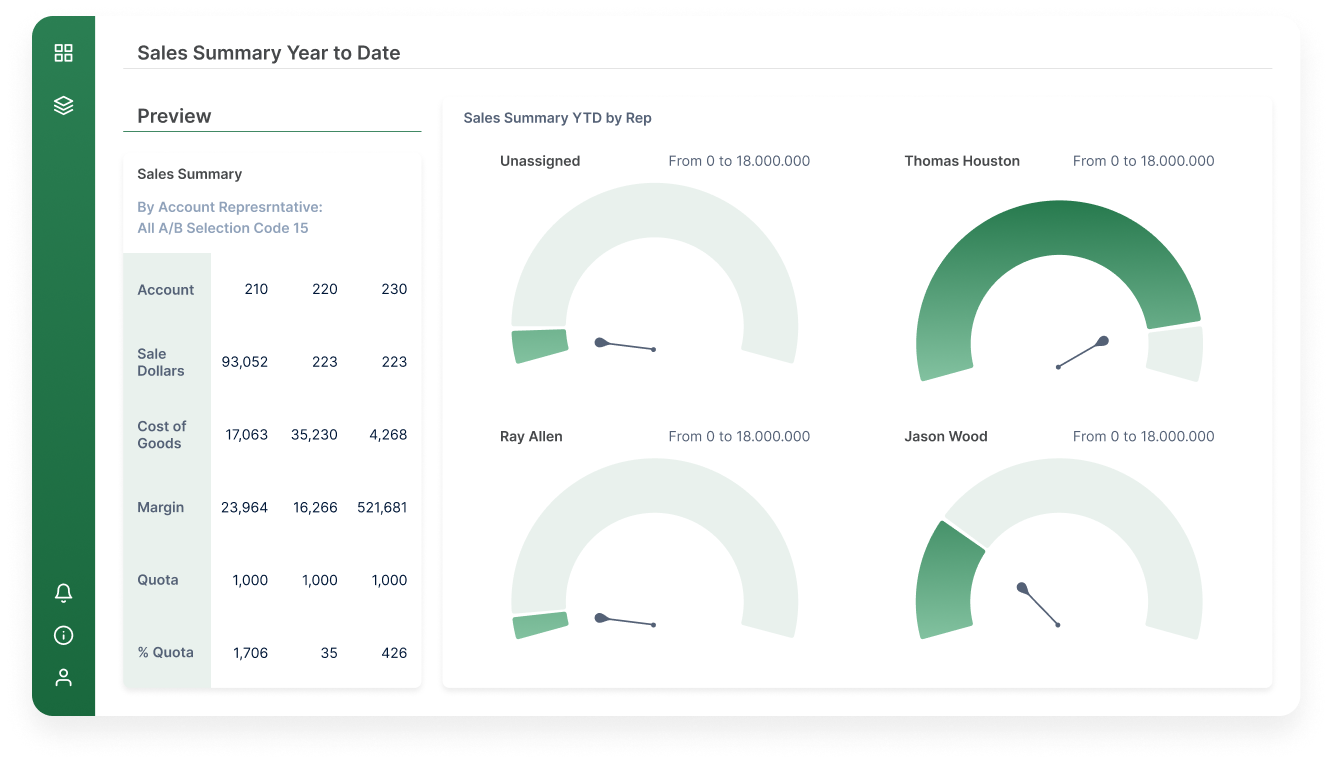
Task: Open the user profile icon
Action: [x=63, y=677]
